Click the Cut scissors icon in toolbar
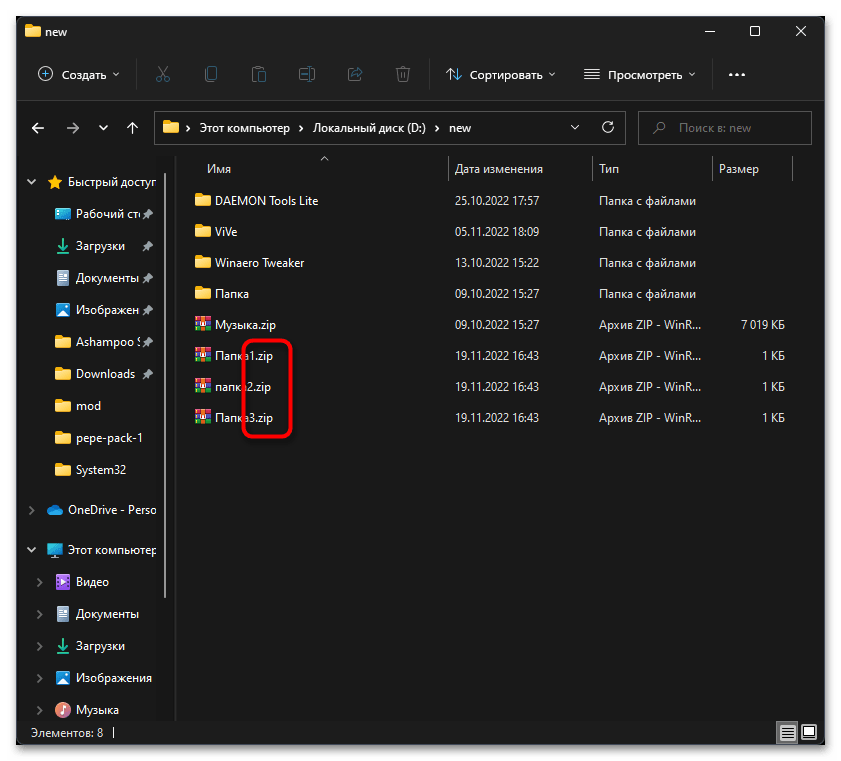Viewport: 841px width, 761px height. pyautogui.click(x=163, y=74)
